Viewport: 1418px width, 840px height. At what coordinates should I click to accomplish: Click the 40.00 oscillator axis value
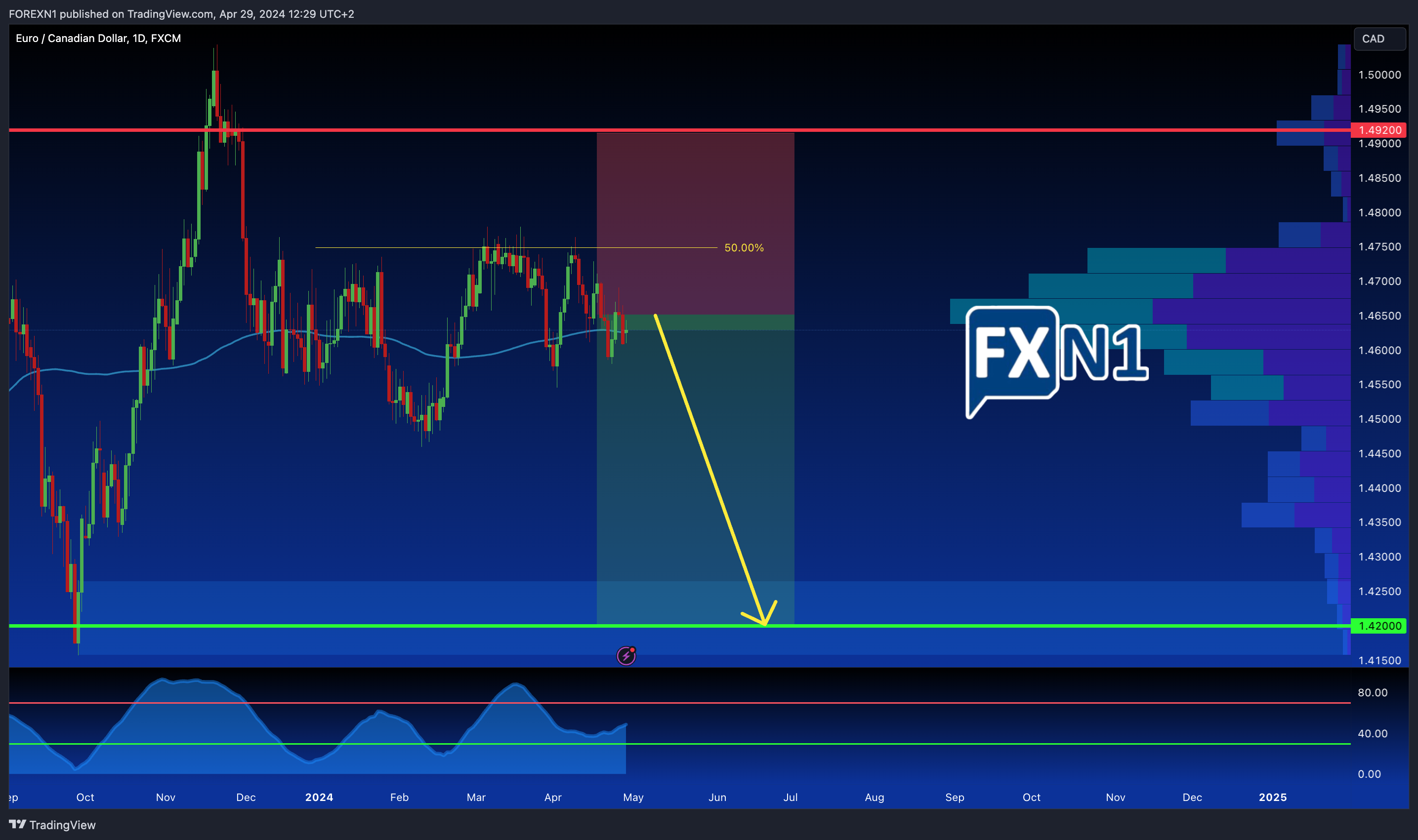click(1373, 733)
